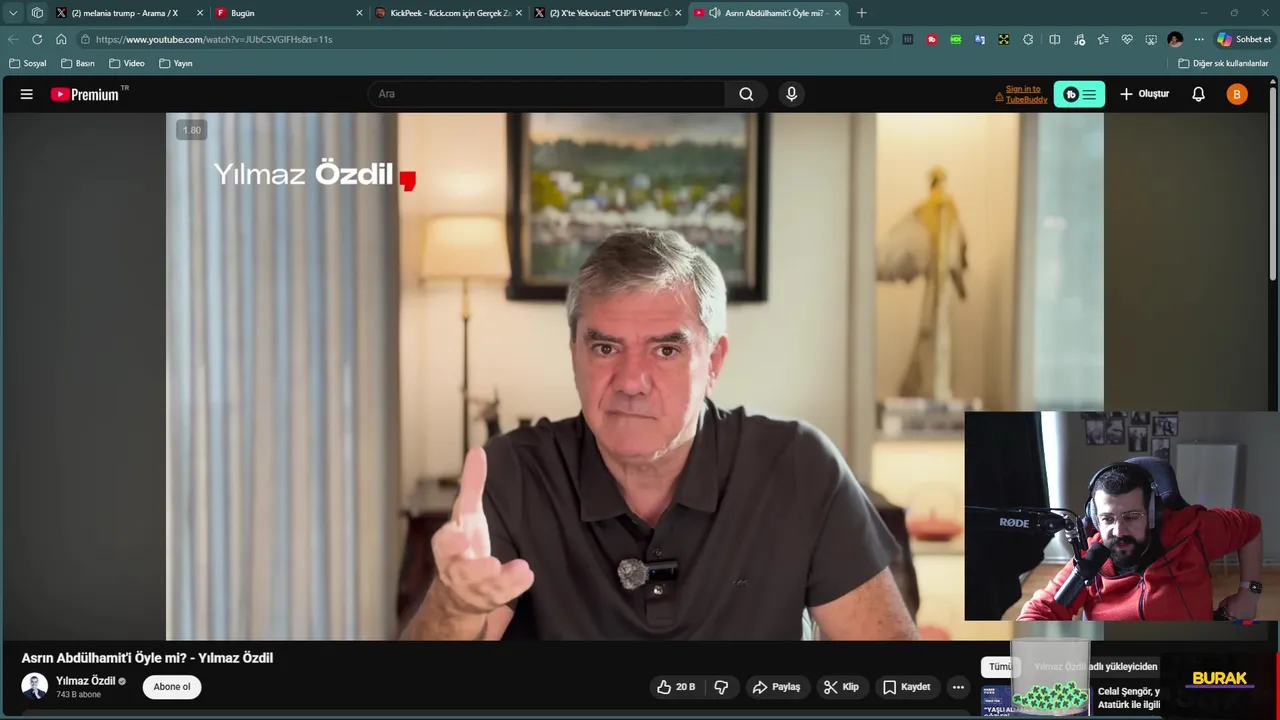1280x720 pixels.
Task: Close the Bugün tab
Action: pyautogui.click(x=359, y=13)
